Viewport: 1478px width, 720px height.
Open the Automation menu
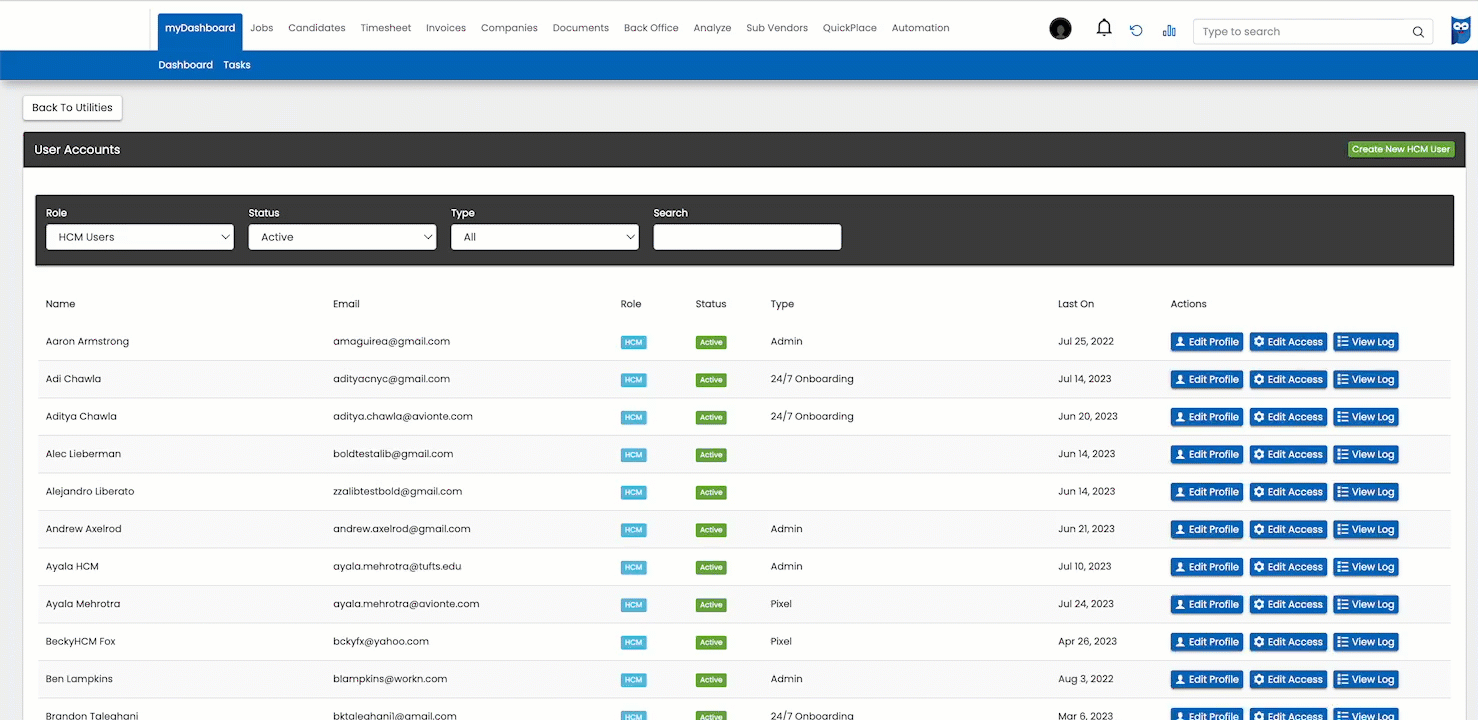pyautogui.click(x=921, y=28)
